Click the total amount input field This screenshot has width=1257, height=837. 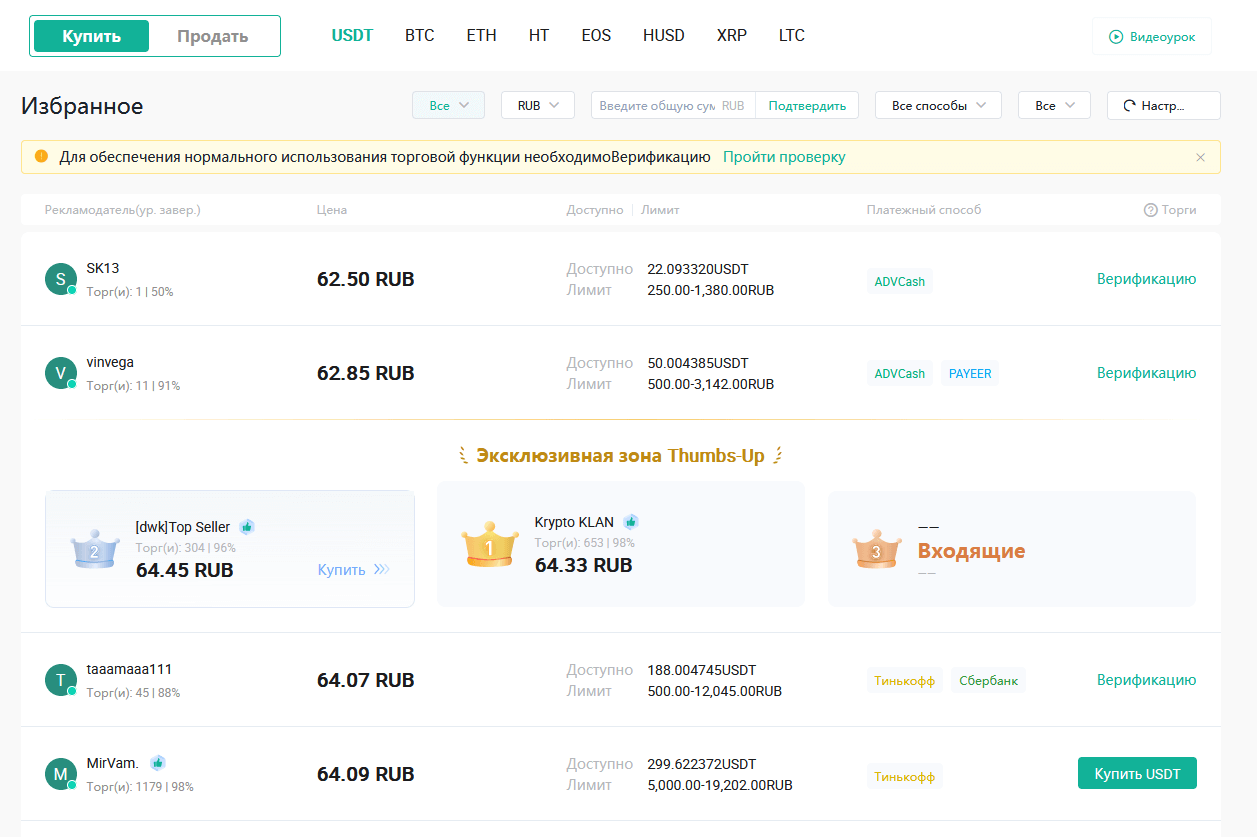656,105
